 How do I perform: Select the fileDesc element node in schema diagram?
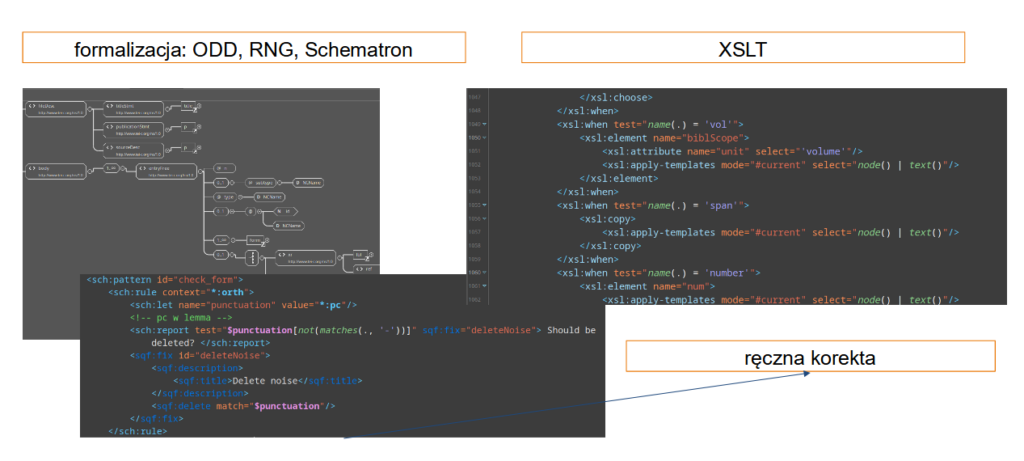[x=56, y=110]
